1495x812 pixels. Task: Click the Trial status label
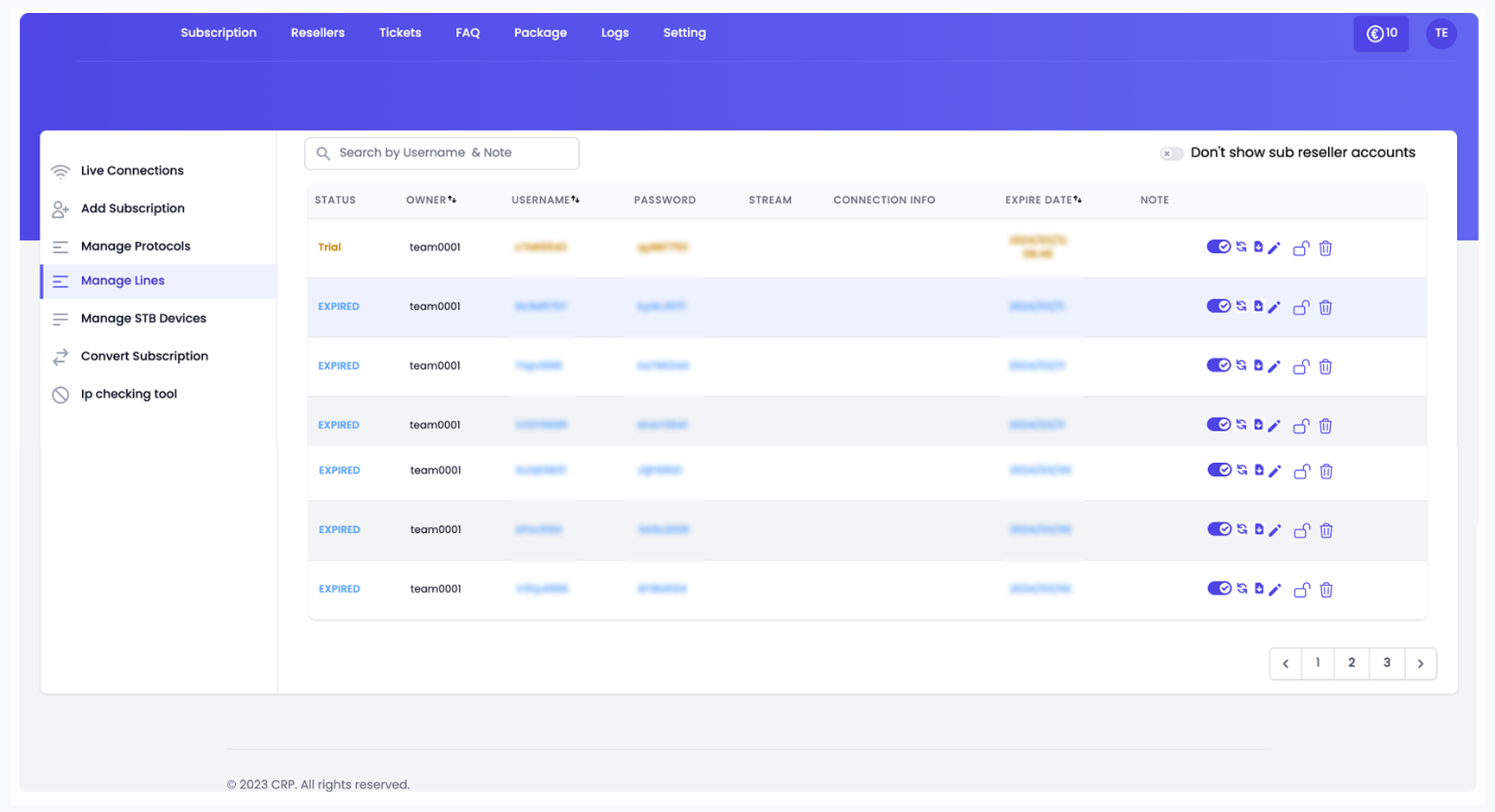329,247
